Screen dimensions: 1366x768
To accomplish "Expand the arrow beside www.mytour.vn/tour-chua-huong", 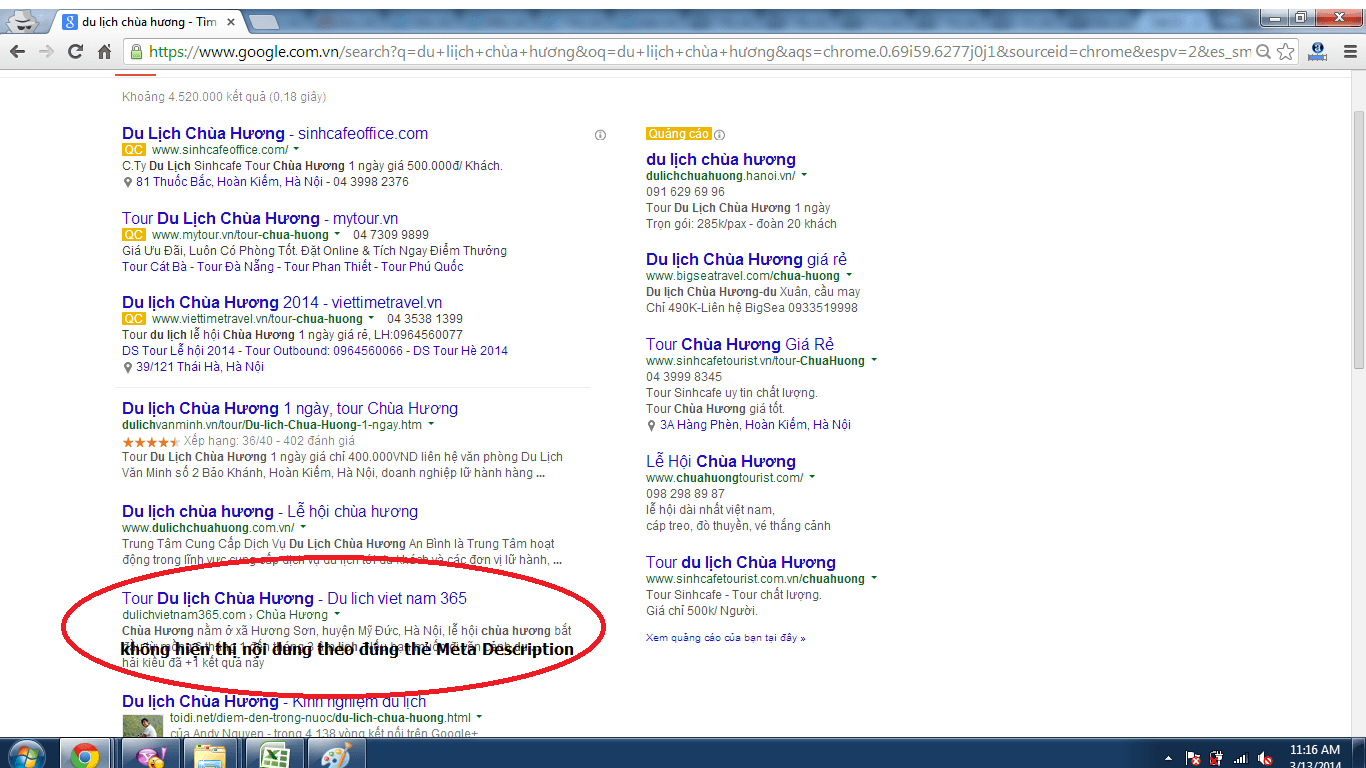I will pyautogui.click(x=337, y=234).
